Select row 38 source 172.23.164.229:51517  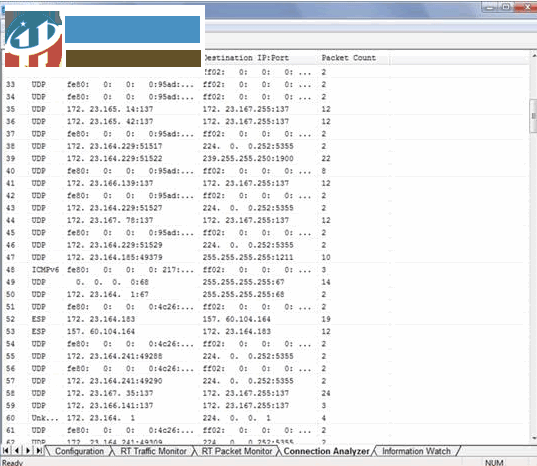tap(114, 146)
